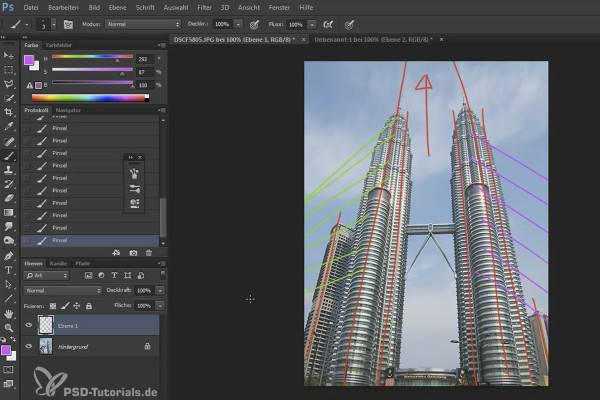Select the Gradient tool
The image size is (600, 400).
click(8, 212)
